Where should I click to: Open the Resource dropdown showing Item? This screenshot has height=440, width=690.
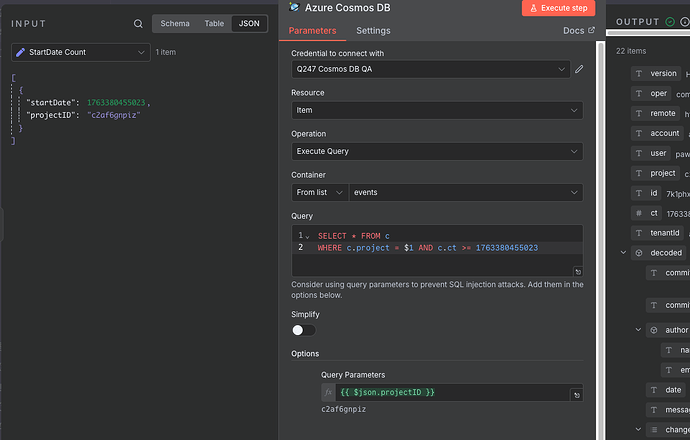437,111
